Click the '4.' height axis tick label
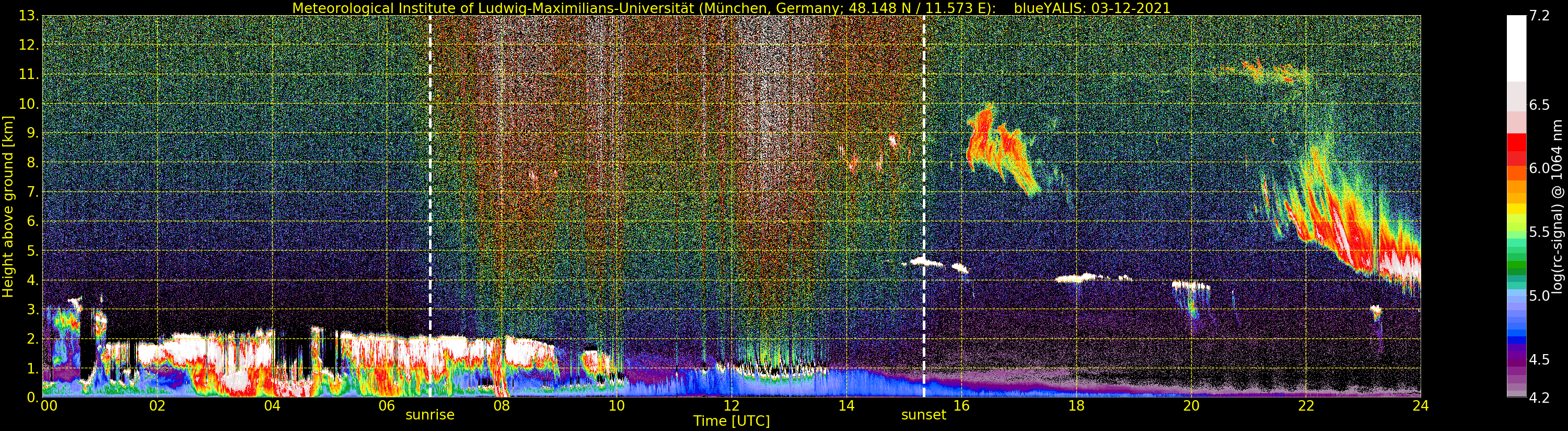Screen dimensions: 1568x431 pyautogui.click(x=33, y=280)
